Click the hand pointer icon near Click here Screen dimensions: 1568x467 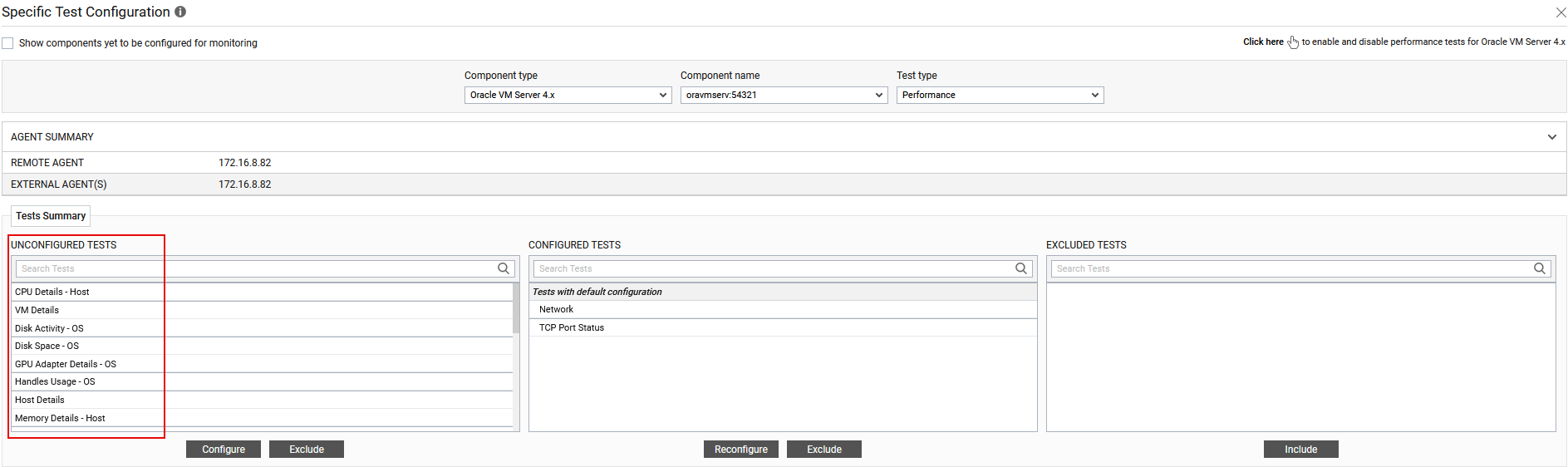point(1293,42)
